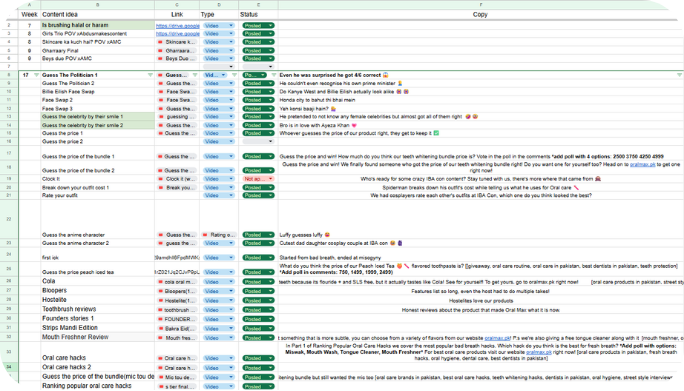The image size is (684, 391).
Task: Select the copy cell Luffy guesses luffy
Action: coord(481,219)
